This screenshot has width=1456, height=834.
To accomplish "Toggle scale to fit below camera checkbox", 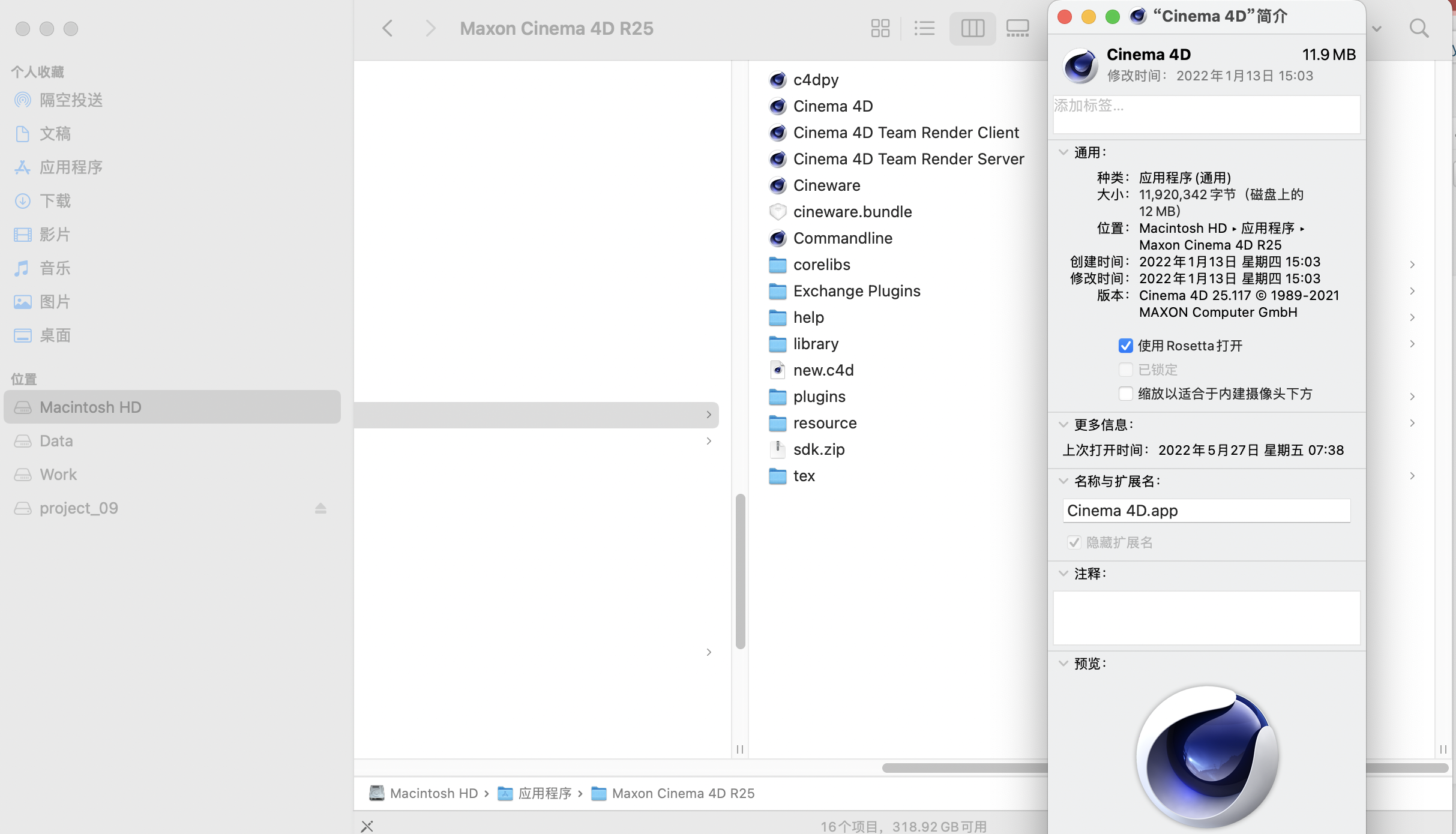I will (1125, 394).
